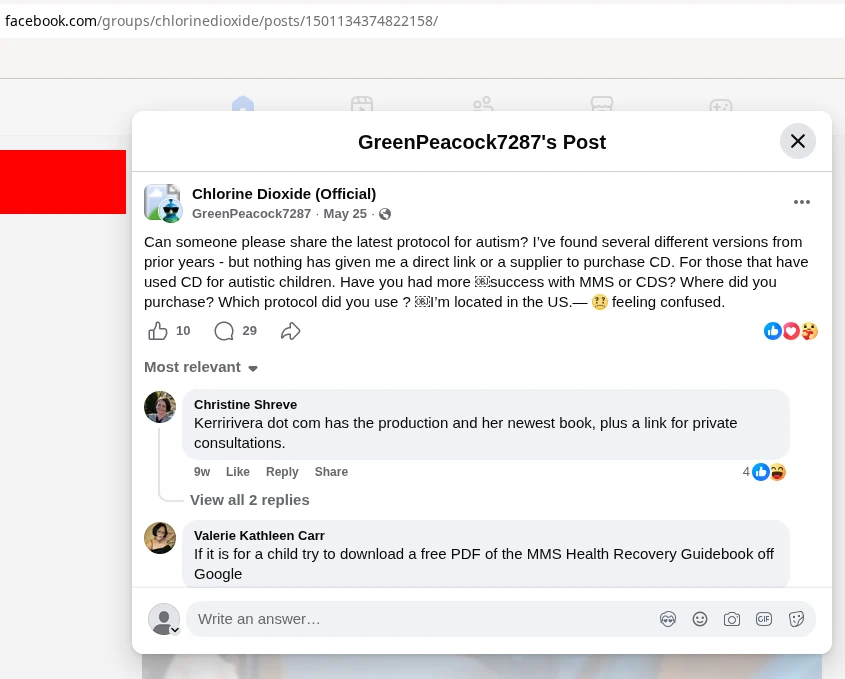Click the public globe audience icon

click(385, 214)
